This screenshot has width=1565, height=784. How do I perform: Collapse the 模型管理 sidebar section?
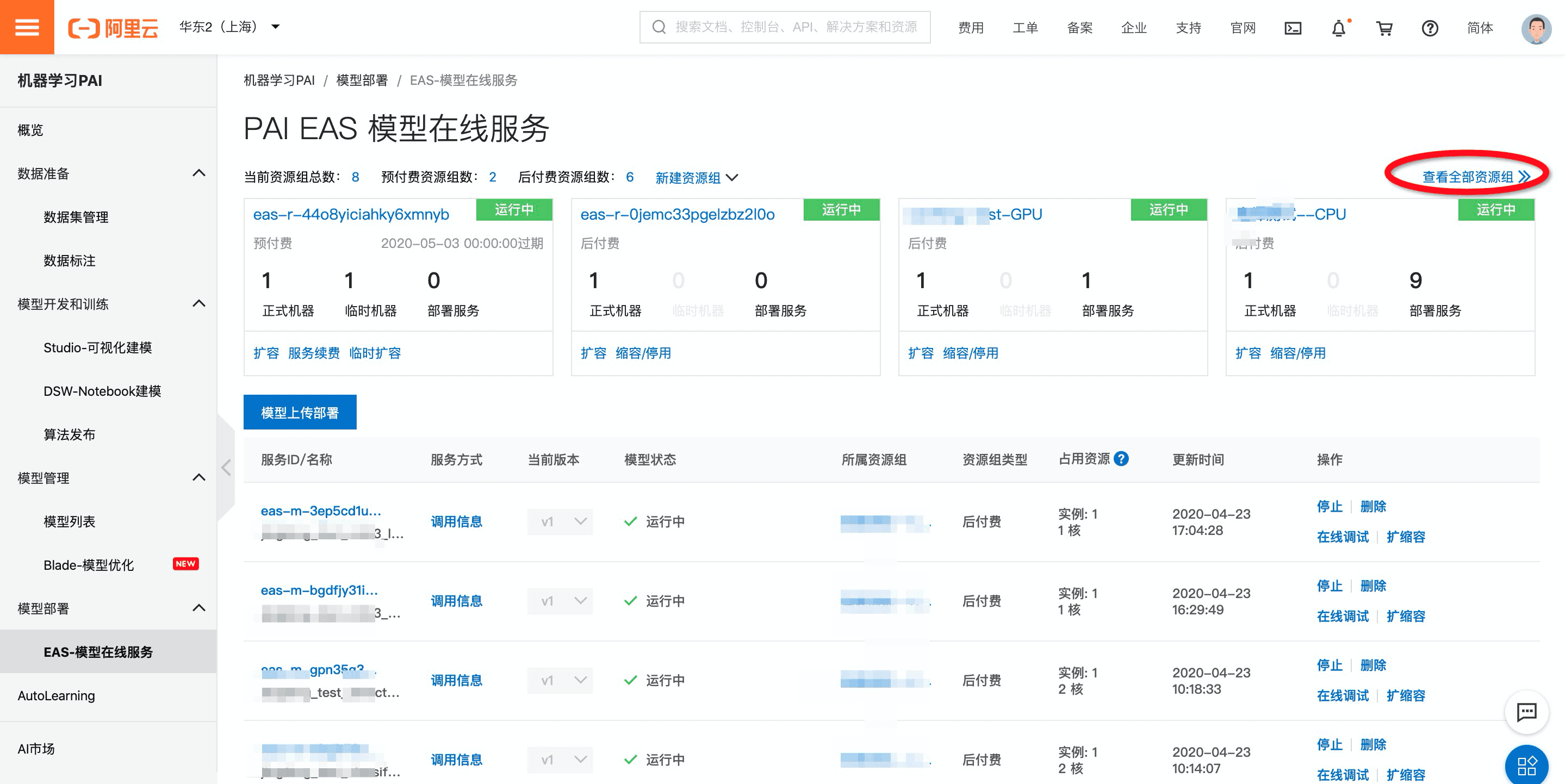(198, 477)
